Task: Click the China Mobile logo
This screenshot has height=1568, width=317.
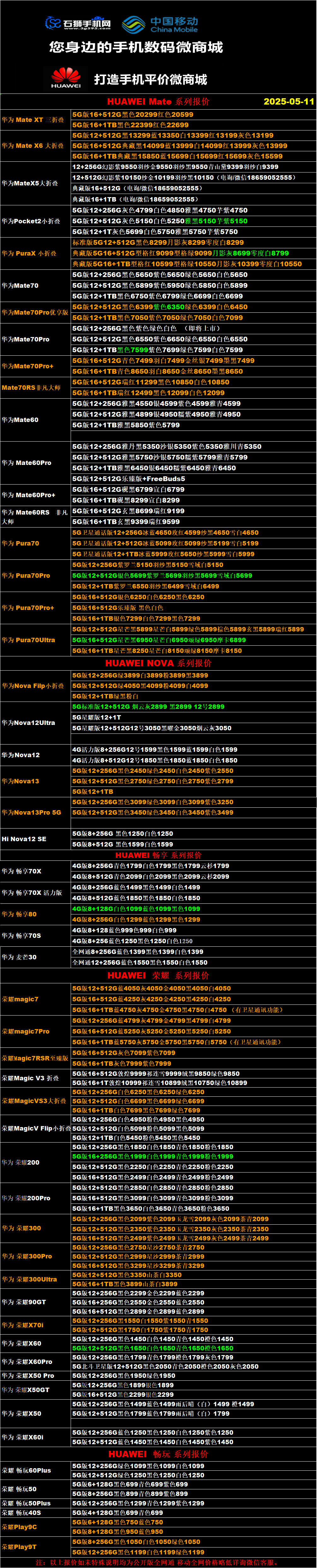Action: 160,24
